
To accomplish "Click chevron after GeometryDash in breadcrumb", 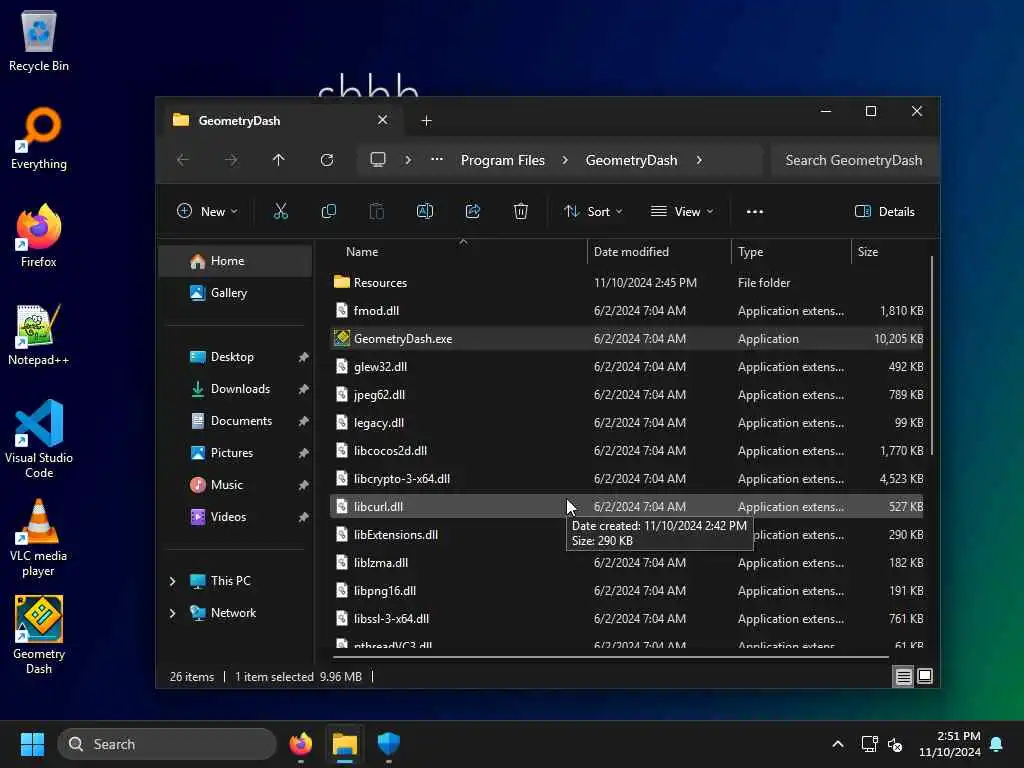I will [699, 160].
